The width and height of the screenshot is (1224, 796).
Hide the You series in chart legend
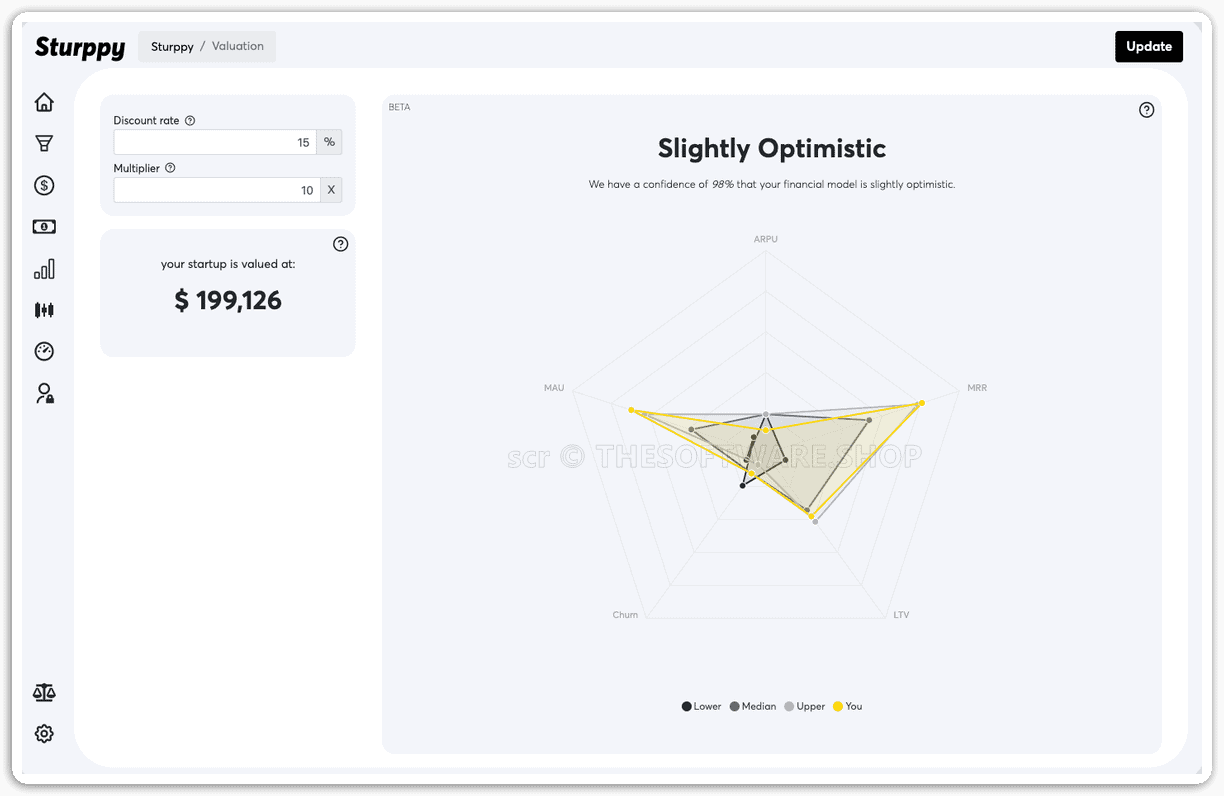click(847, 706)
